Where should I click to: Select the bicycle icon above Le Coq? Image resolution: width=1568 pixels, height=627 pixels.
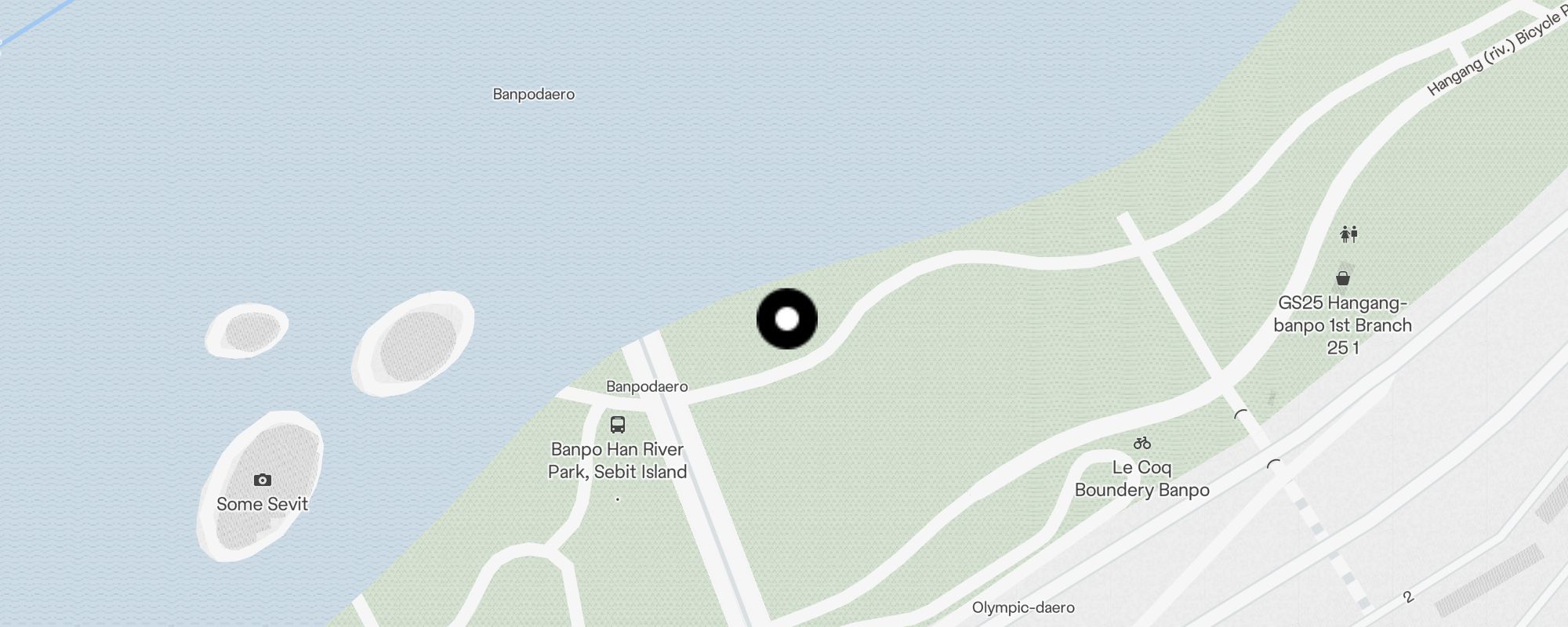tap(1142, 444)
